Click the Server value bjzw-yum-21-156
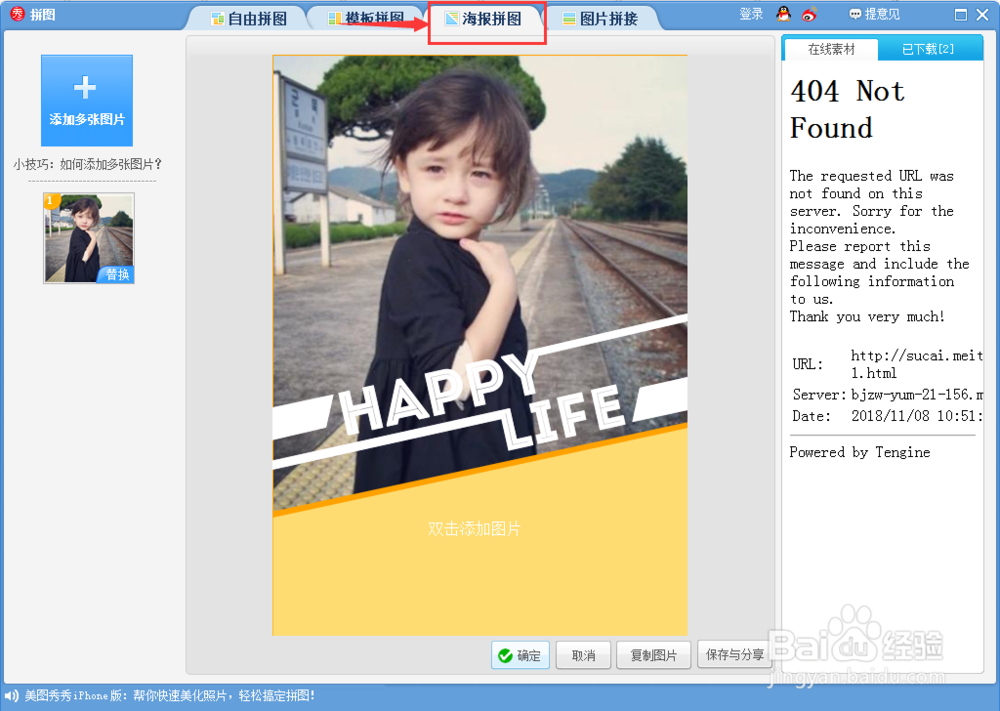Viewport: 1000px width, 711px height. [916, 395]
